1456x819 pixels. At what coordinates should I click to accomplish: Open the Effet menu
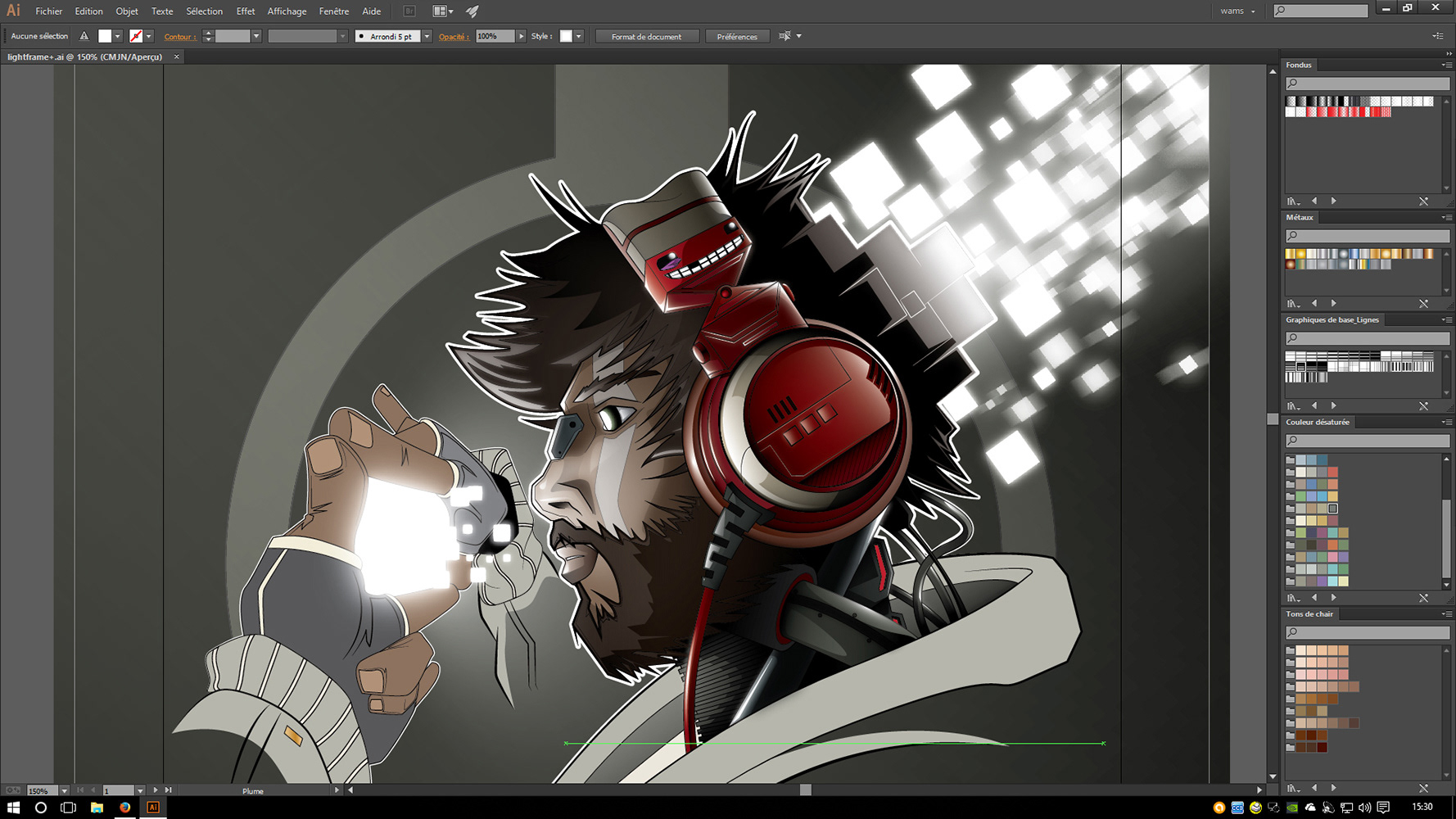tap(245, 11)
